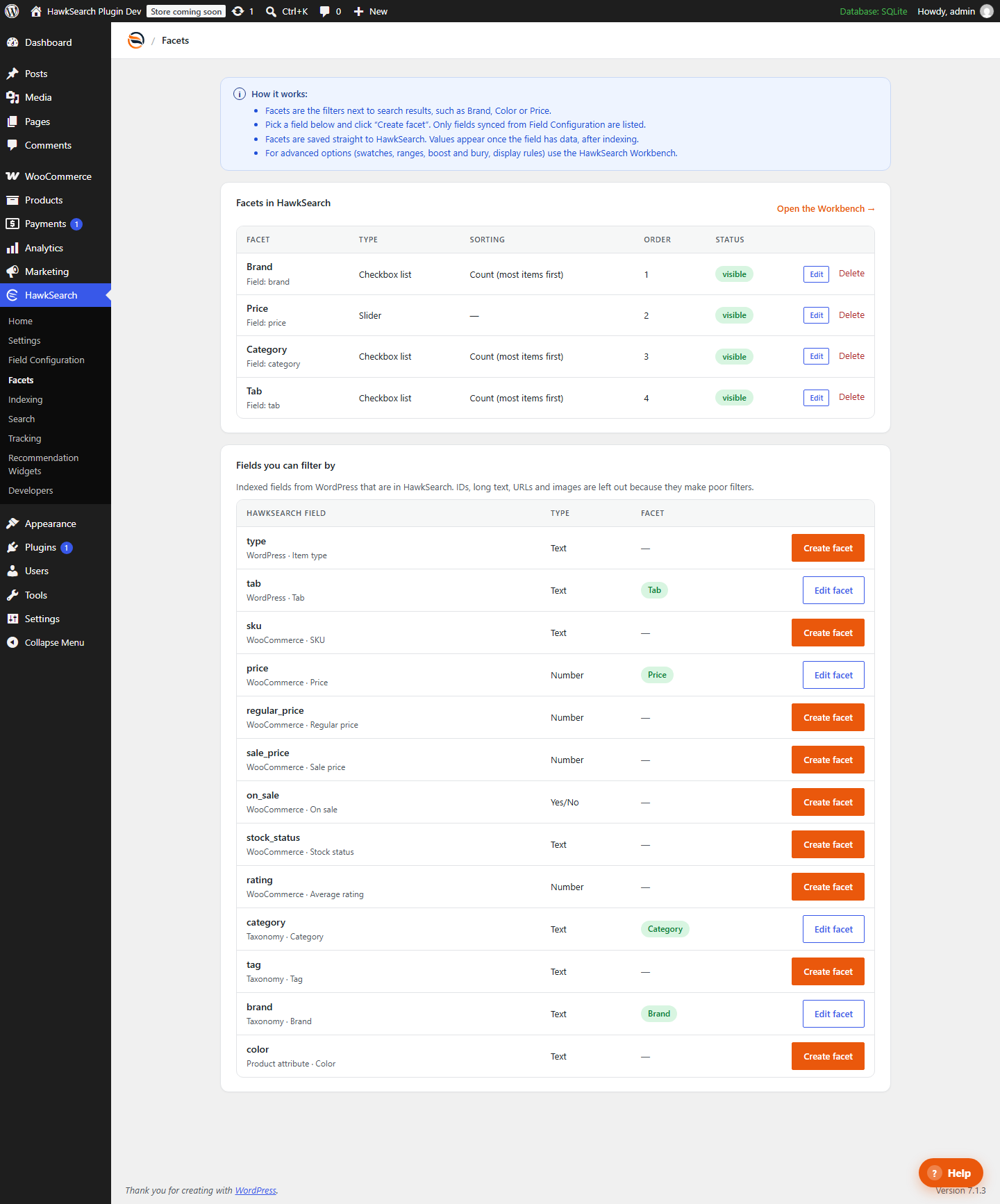
Task: Create facet for rating field
Action: pos(828,887)
